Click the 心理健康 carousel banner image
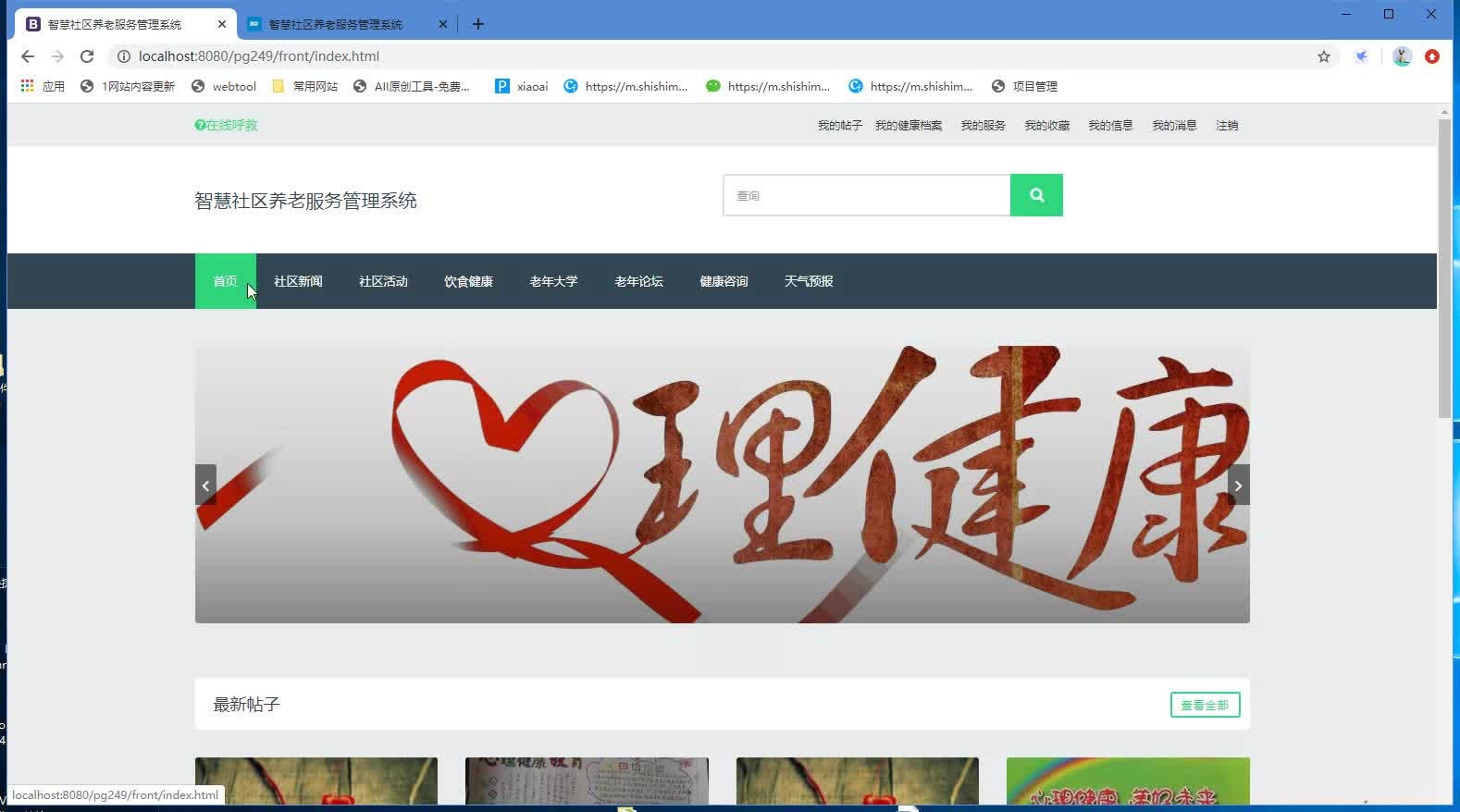Viewport: 1460px width, 812px height. 722,485
